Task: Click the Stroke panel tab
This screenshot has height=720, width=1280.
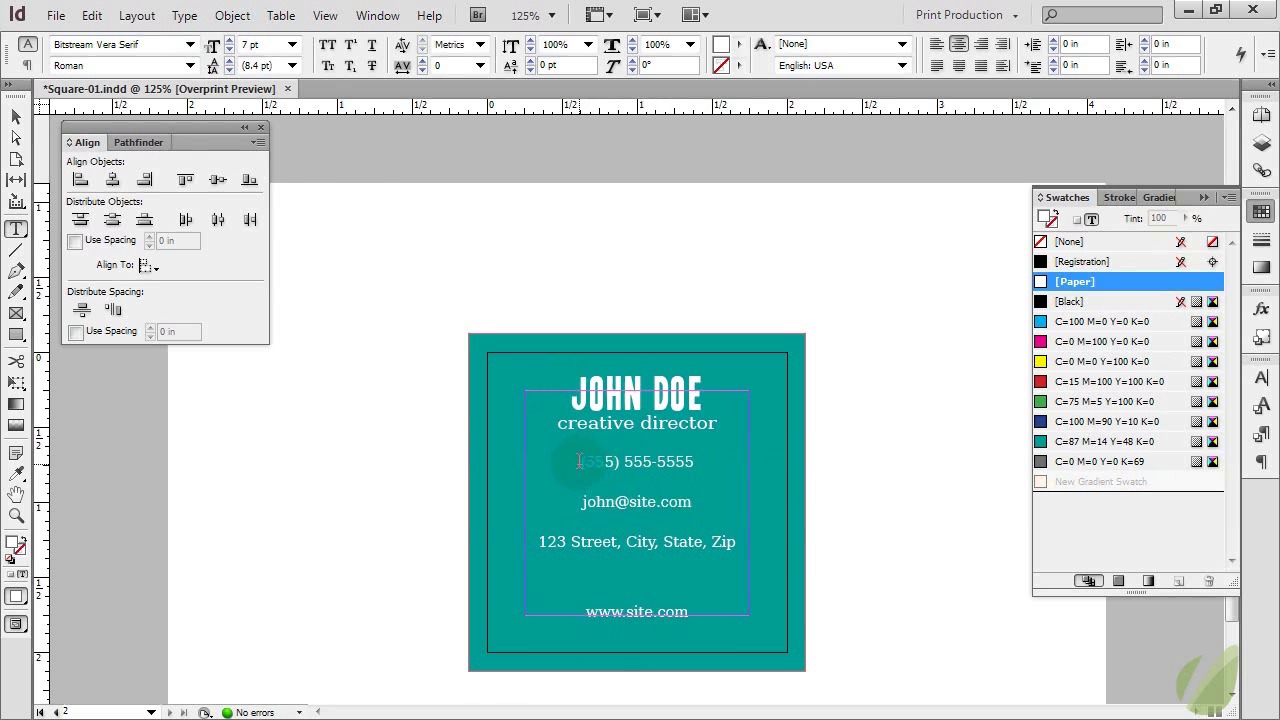Action: pyautogui.click(x=1119, y=198)
